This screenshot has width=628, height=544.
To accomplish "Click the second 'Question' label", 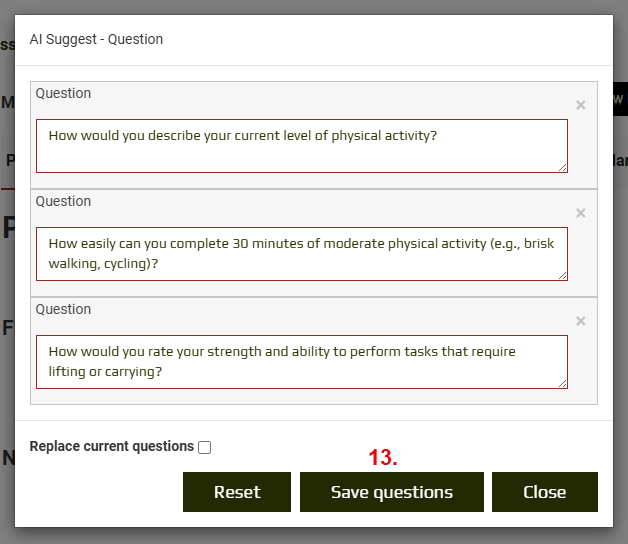I will point(63,201).
